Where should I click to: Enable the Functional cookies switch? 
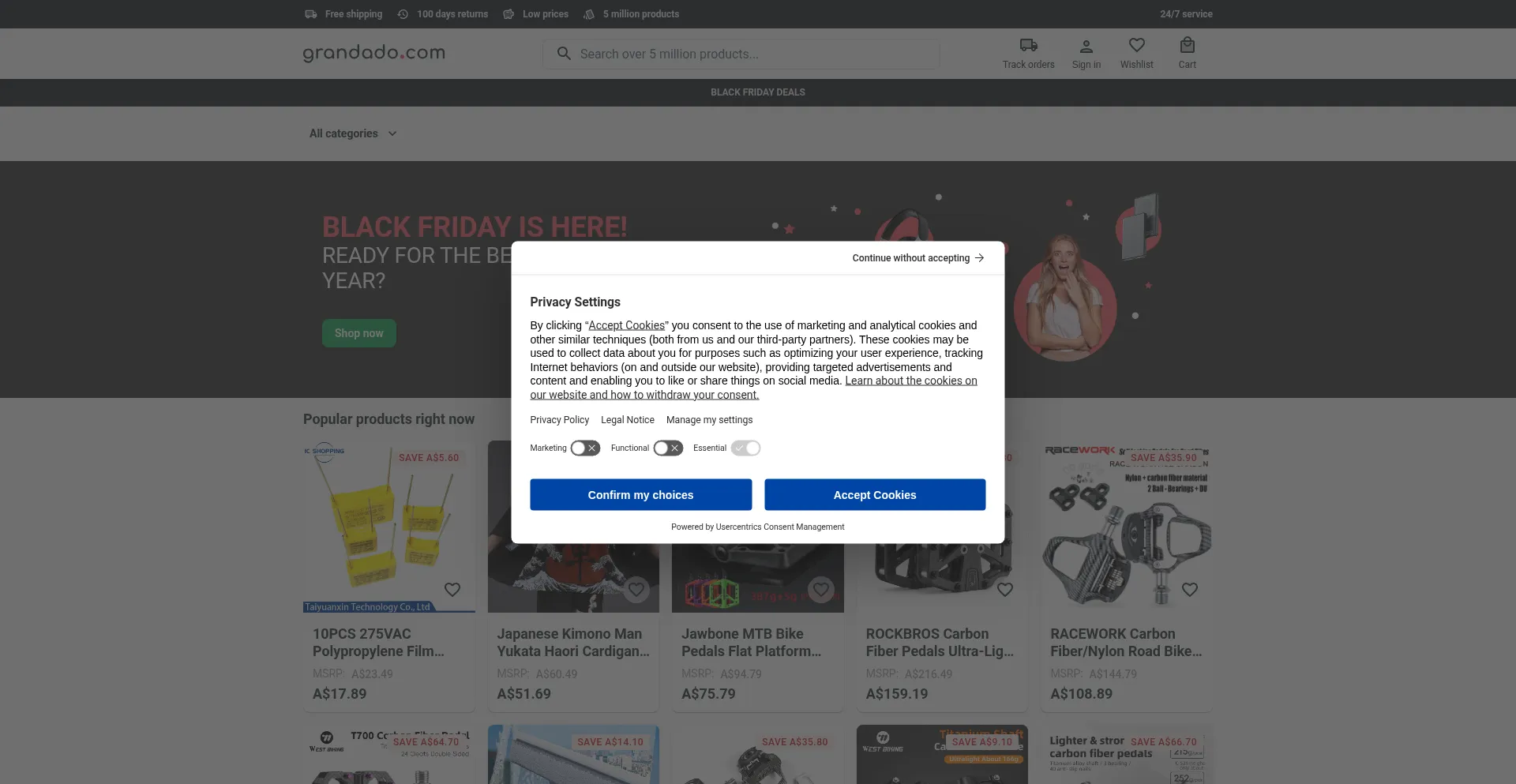point(668,448)
